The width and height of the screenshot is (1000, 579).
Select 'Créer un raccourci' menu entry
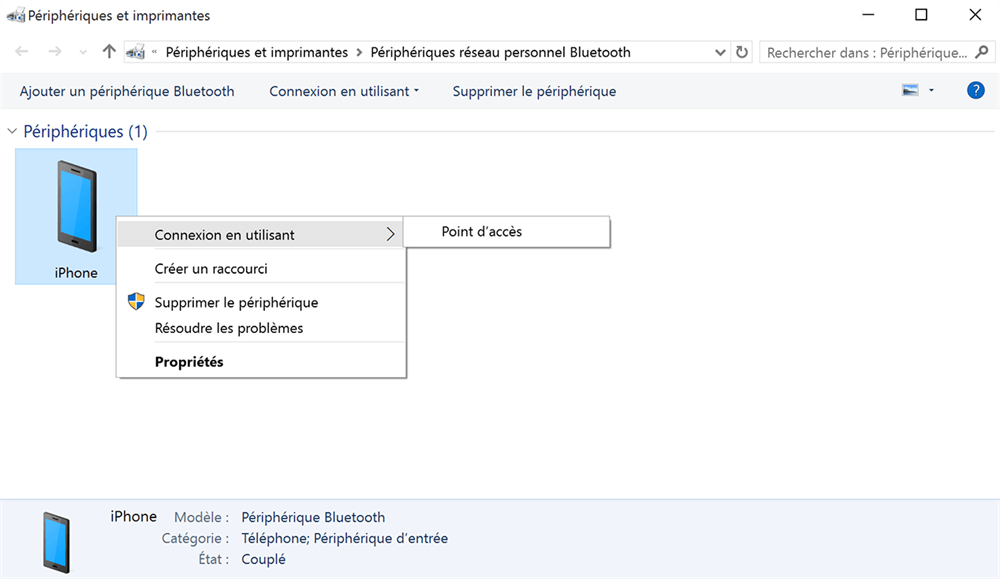[211, 269]
